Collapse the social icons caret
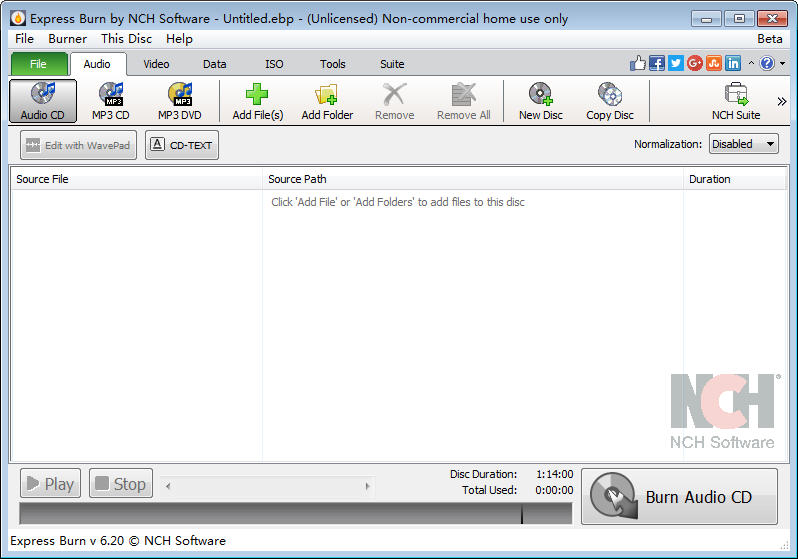This screenshot has height=559, width=798. 751,63
